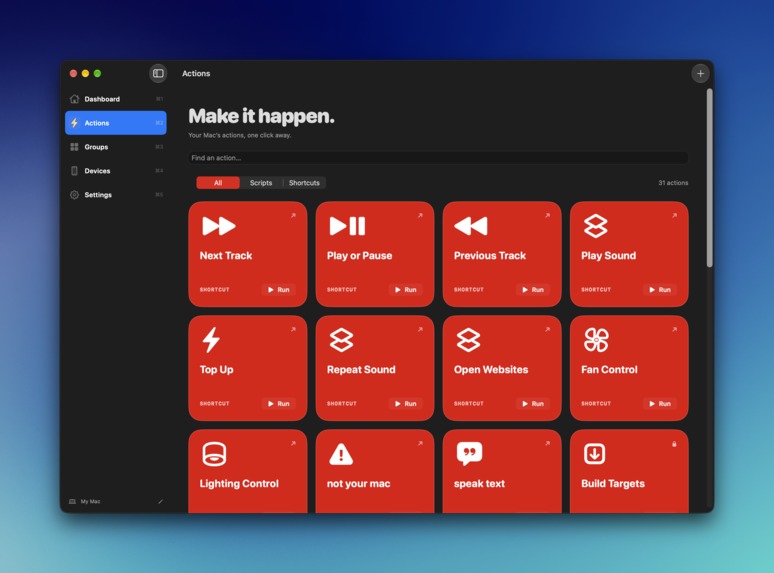Open Dashboard in the sidebar
Viewport: 774px width, 573px height.
point(116,99)
